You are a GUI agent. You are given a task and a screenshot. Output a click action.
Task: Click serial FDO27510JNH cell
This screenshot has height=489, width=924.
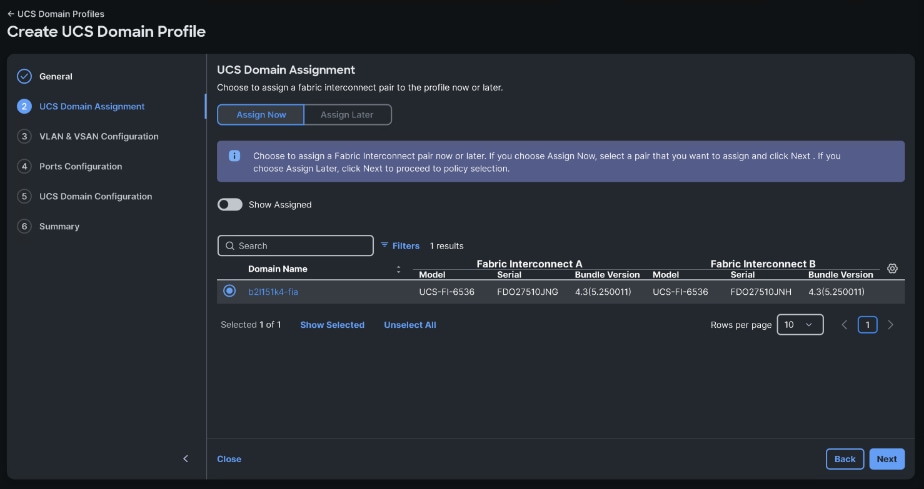pos(761,292)
